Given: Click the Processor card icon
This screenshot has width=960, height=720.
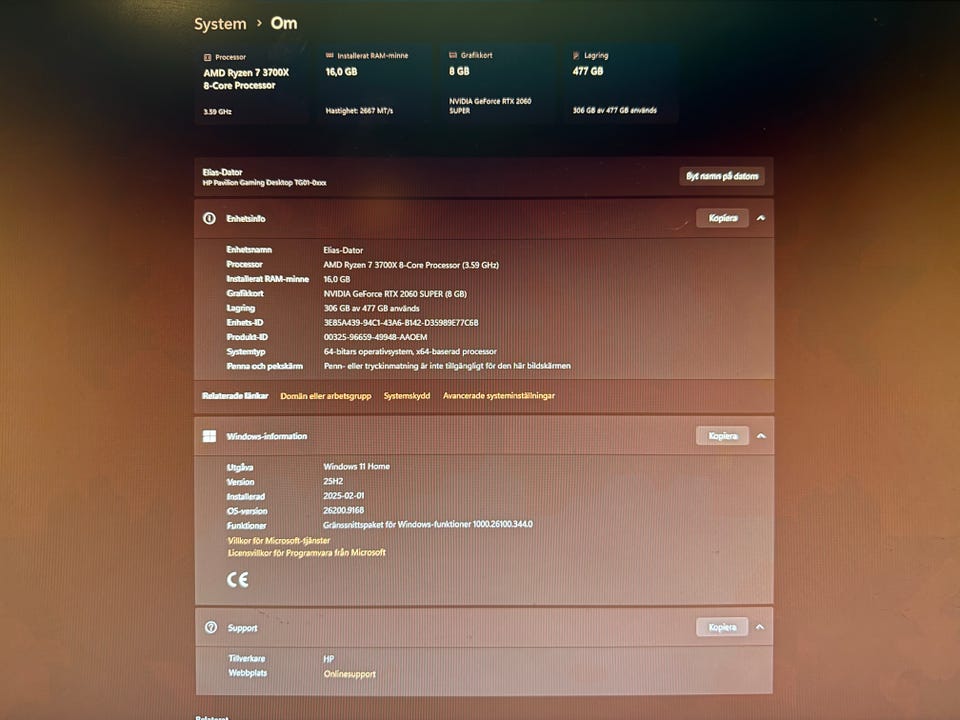Looking at the screenshot, I should coord(207,57).
